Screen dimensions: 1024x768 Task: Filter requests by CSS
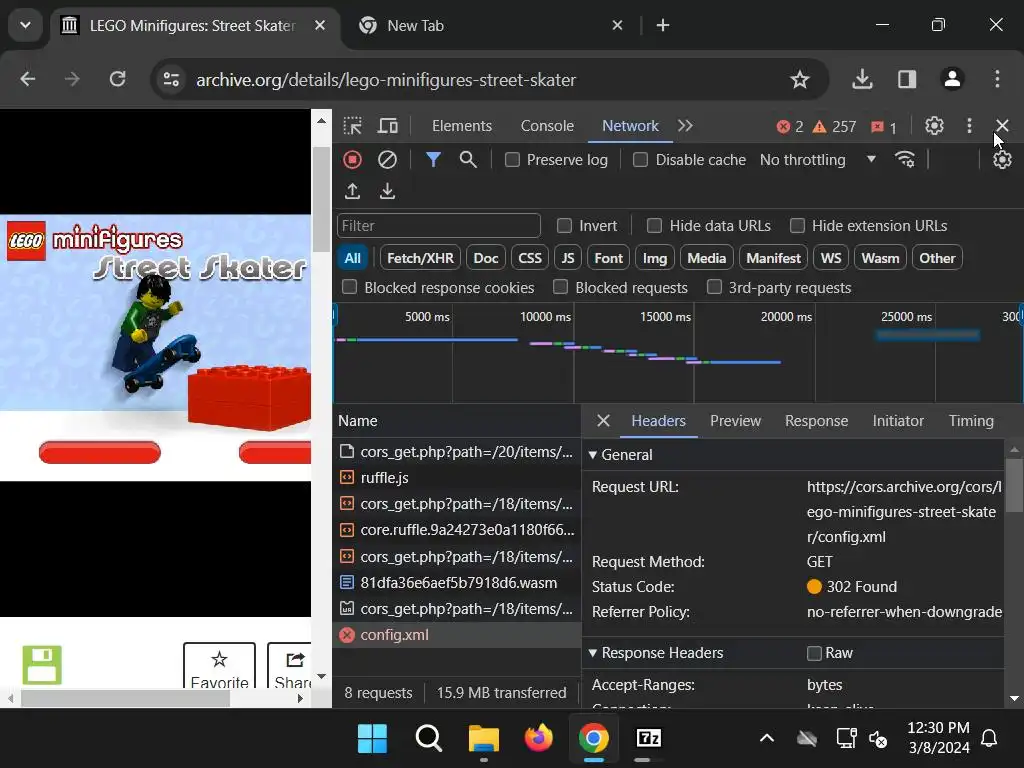pos(530,258)
